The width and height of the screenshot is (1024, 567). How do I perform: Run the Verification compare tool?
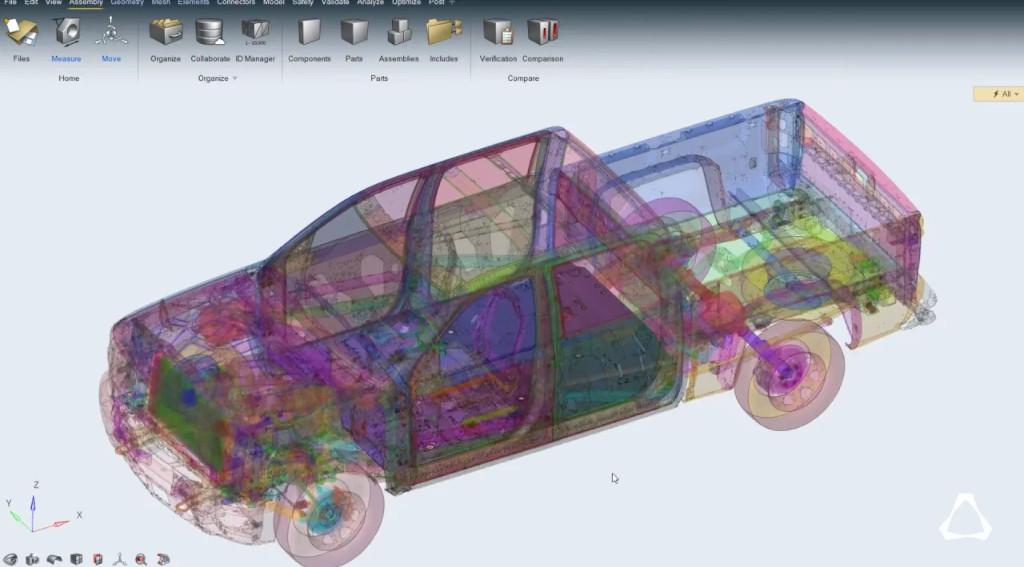coord(498,36)
